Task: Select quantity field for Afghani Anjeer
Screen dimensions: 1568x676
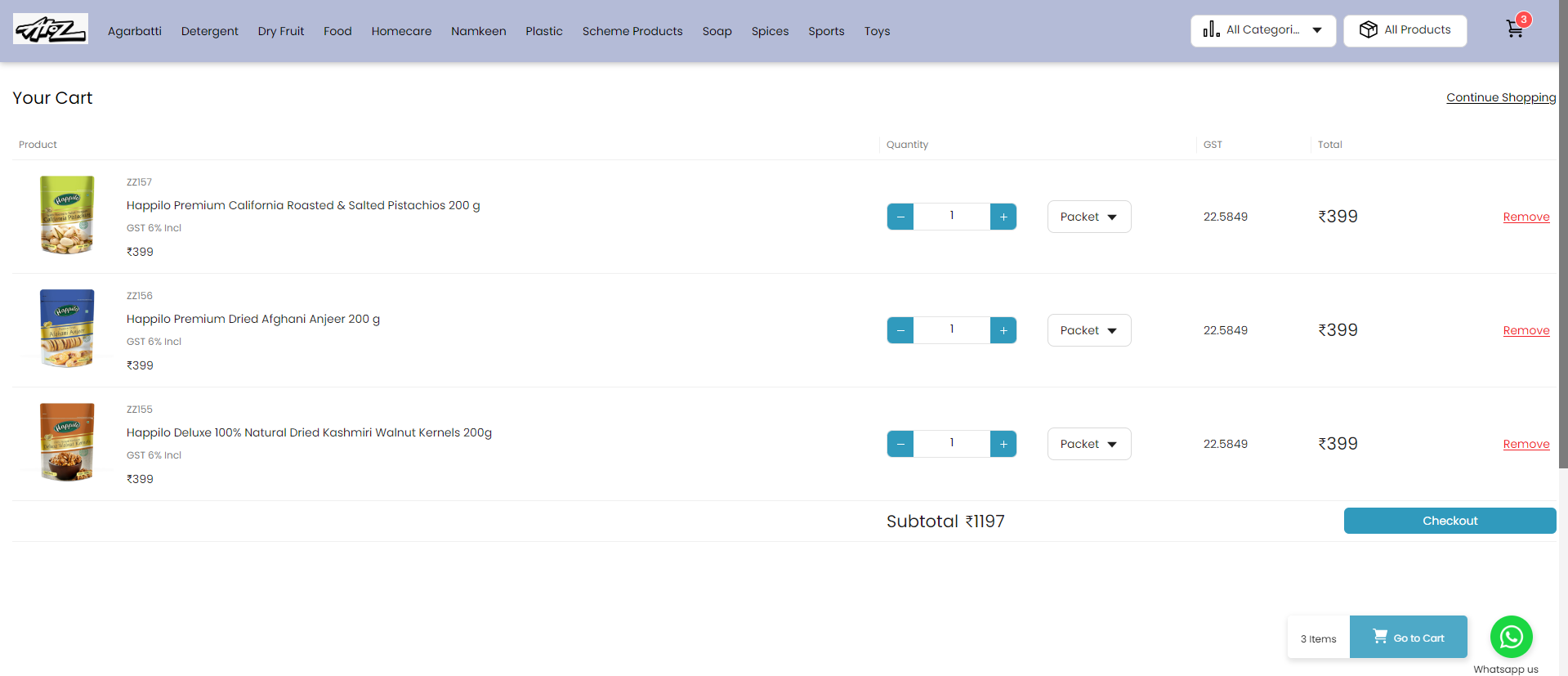Action: tap(952, 330)
